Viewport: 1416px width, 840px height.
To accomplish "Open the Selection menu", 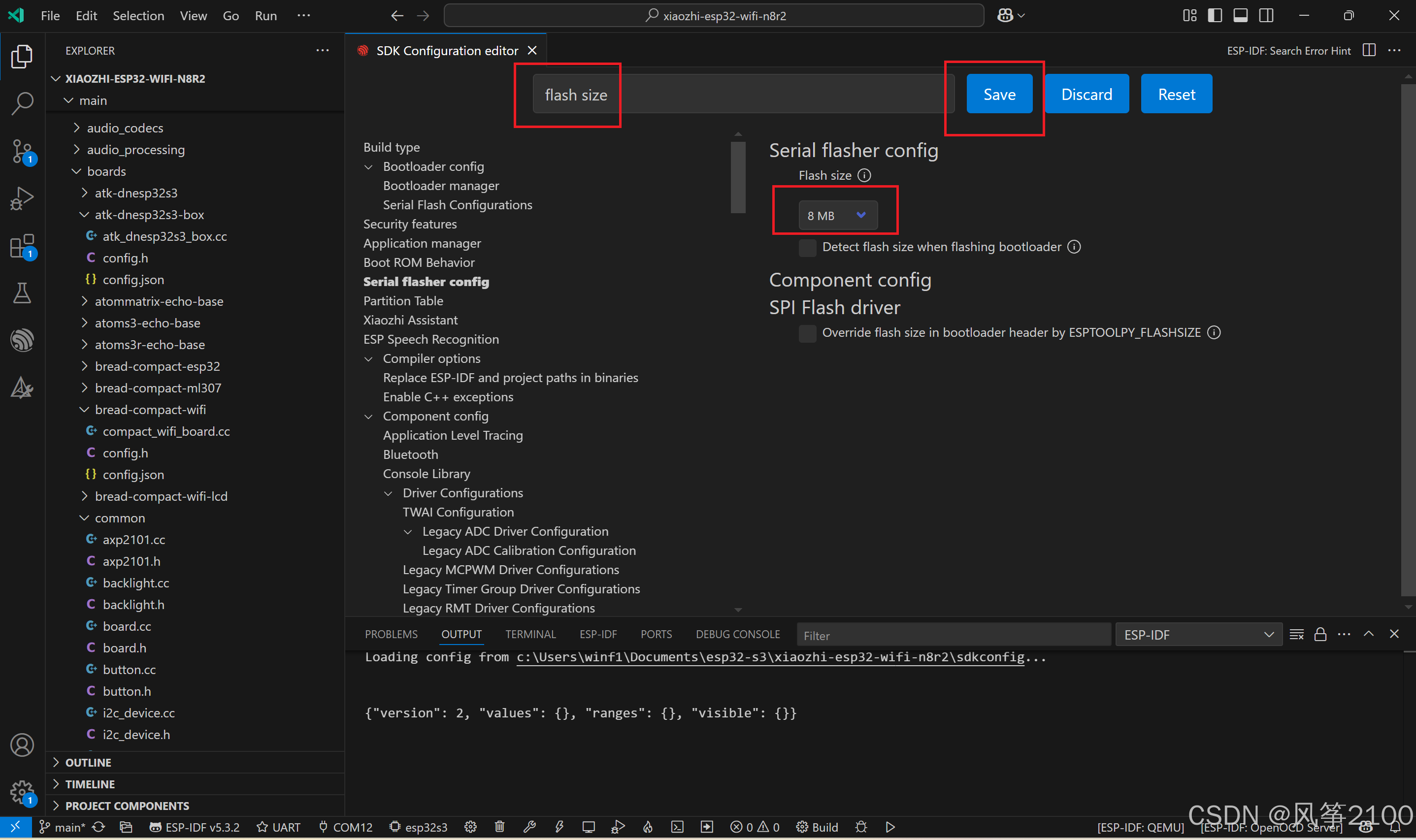I will pyautogui.click(x=138, y=16).
